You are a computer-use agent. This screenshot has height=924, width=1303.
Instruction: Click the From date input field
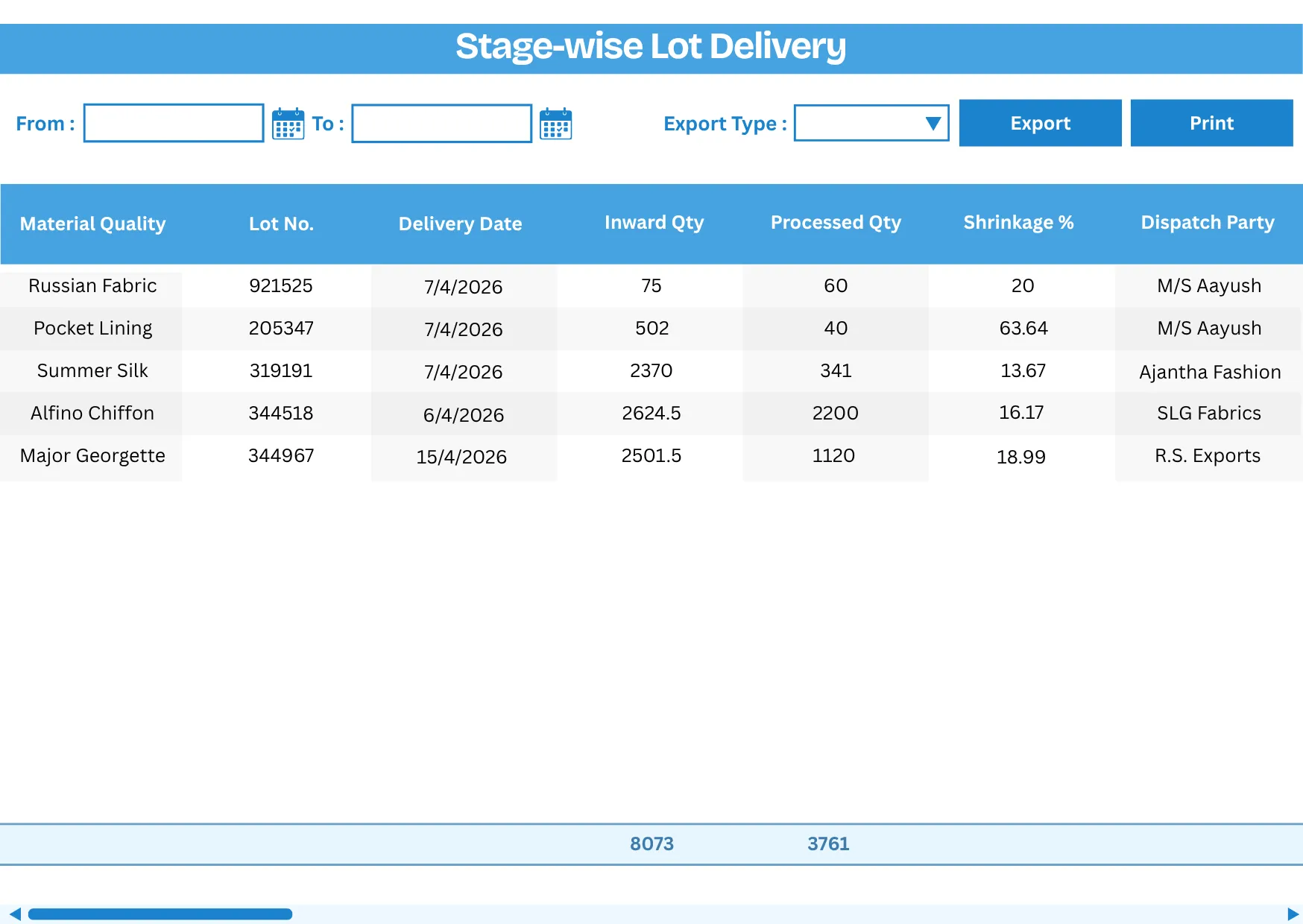tap(174, 123)
